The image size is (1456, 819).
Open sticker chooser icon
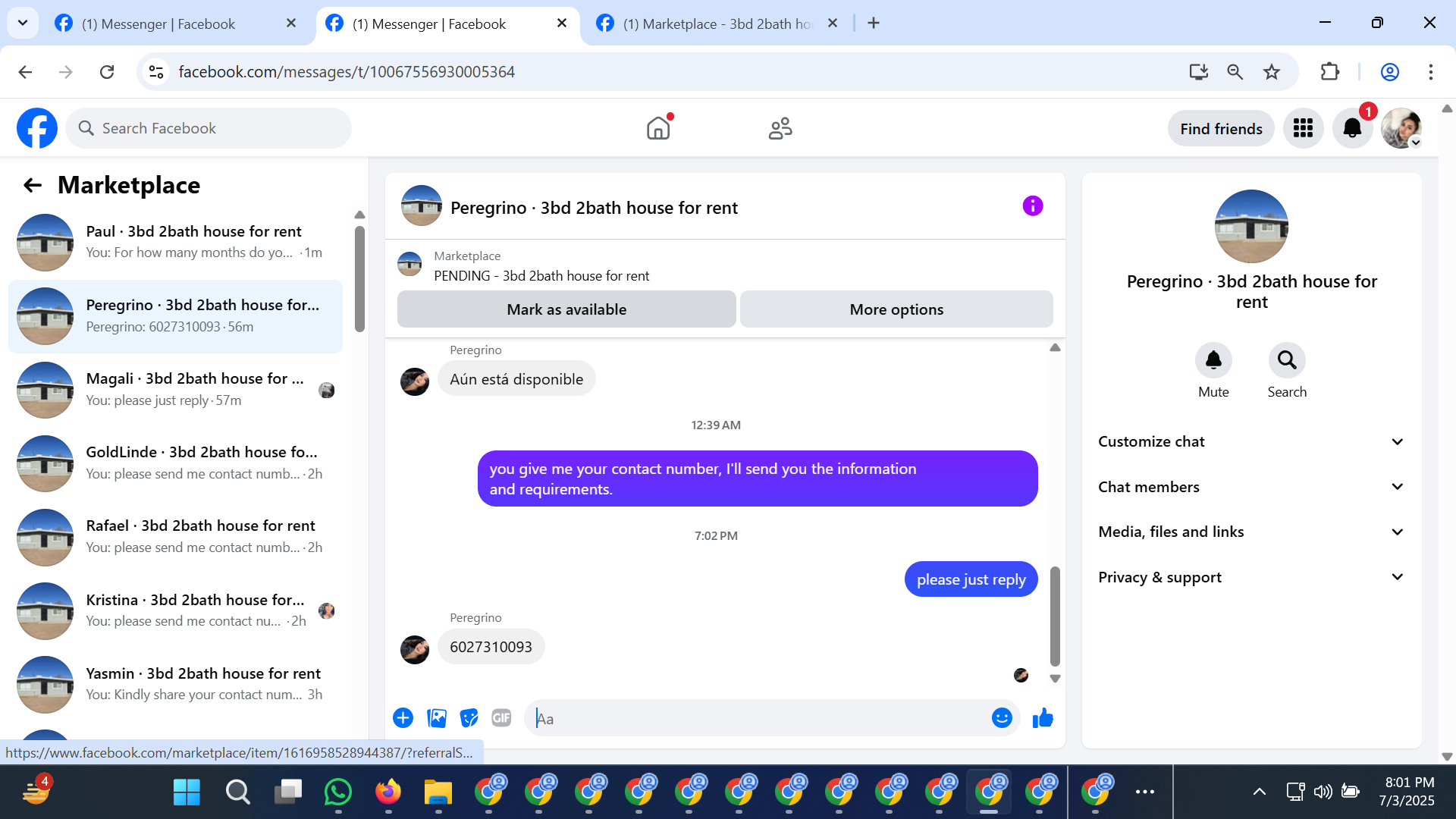[x=469, y=717]
